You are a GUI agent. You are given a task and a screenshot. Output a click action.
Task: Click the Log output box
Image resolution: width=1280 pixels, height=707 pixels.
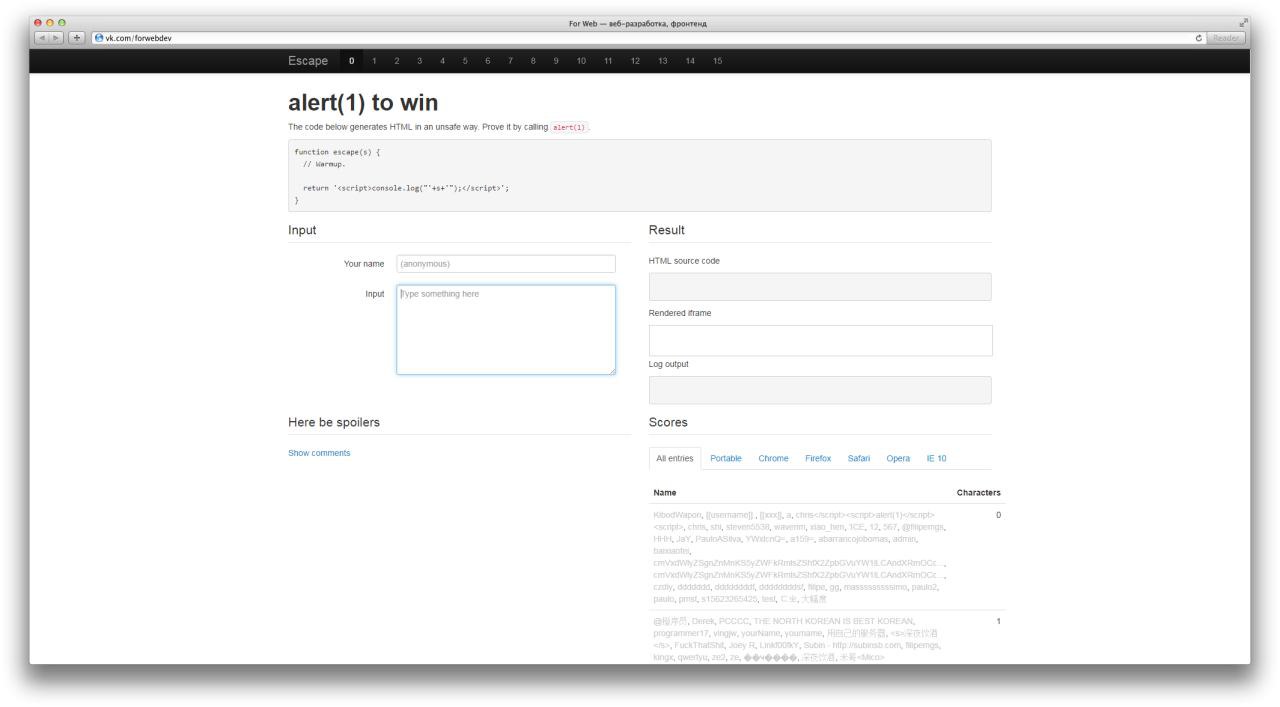(x=820, y=390)
